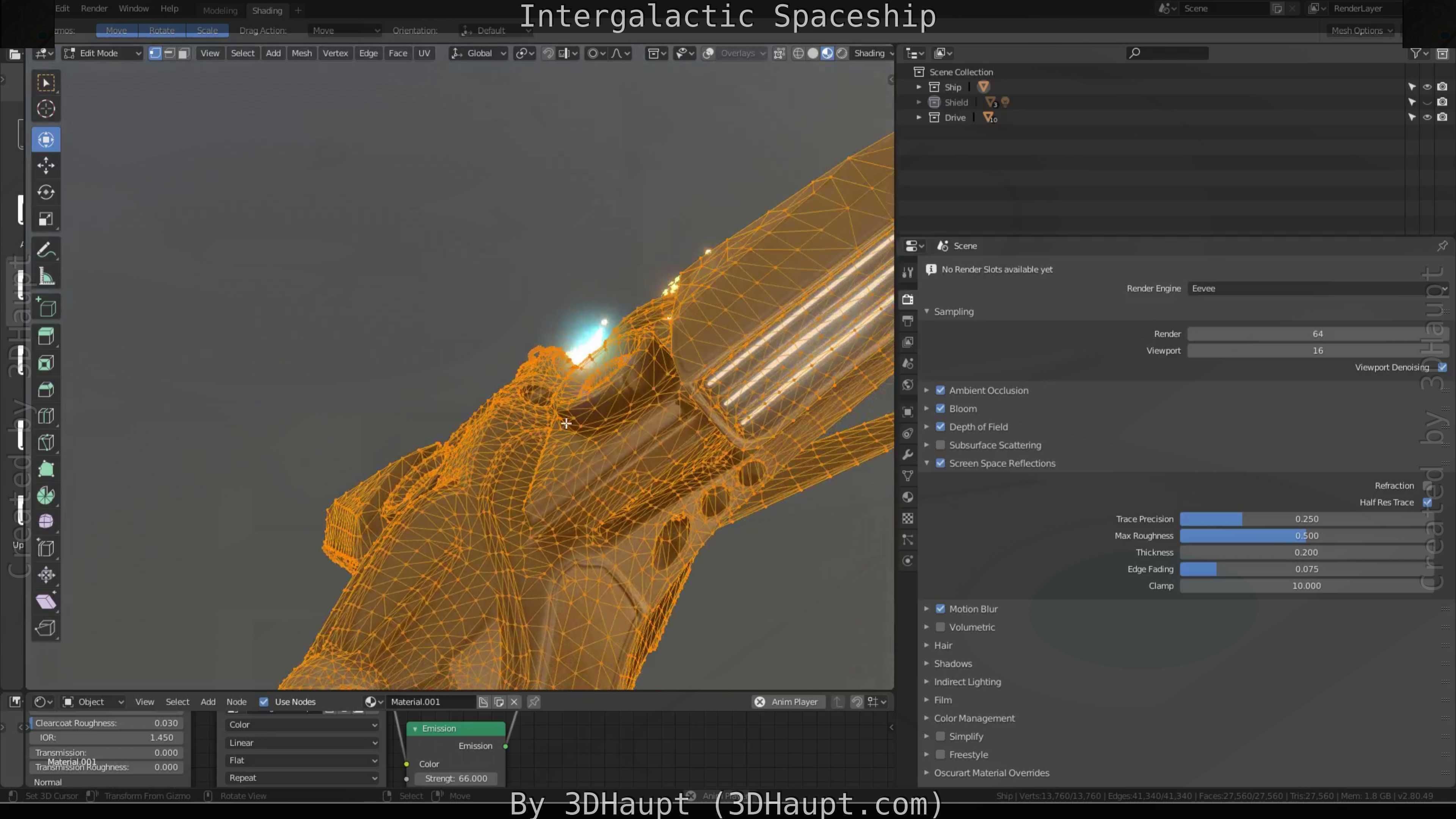Screen dimensions: 1456x819
Task: Activate the Annotate pencil tool
Action: pyautogui.click(x=46, y=250)
